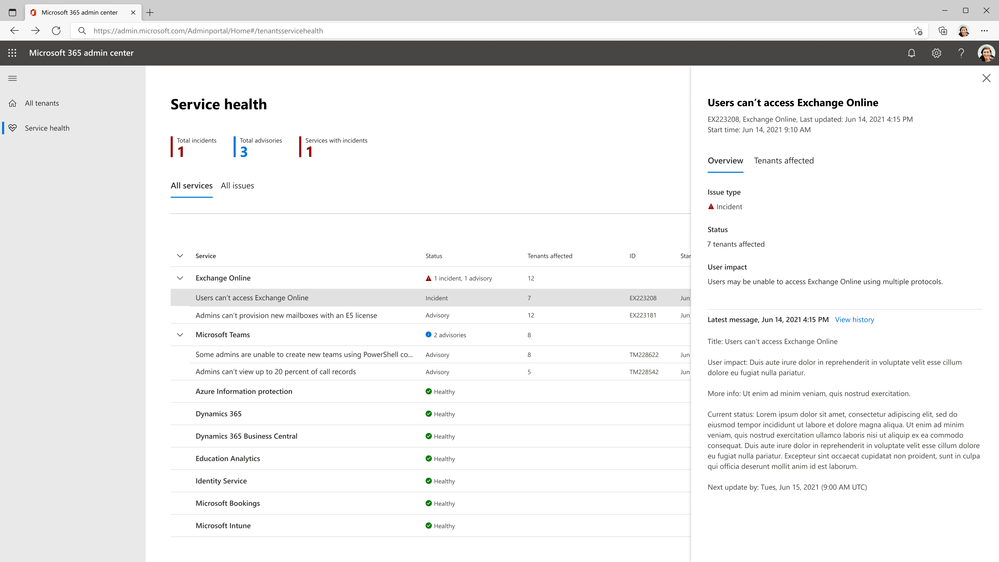Sort by the Status column header

click(x=433, y=256)
